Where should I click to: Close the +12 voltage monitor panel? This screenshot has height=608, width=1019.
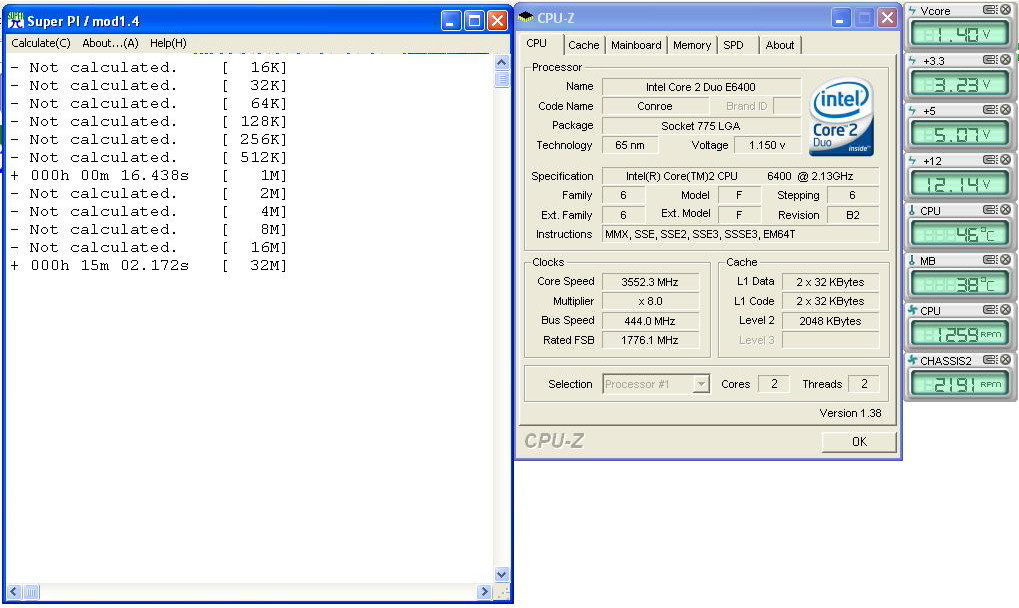[1005, 160]
